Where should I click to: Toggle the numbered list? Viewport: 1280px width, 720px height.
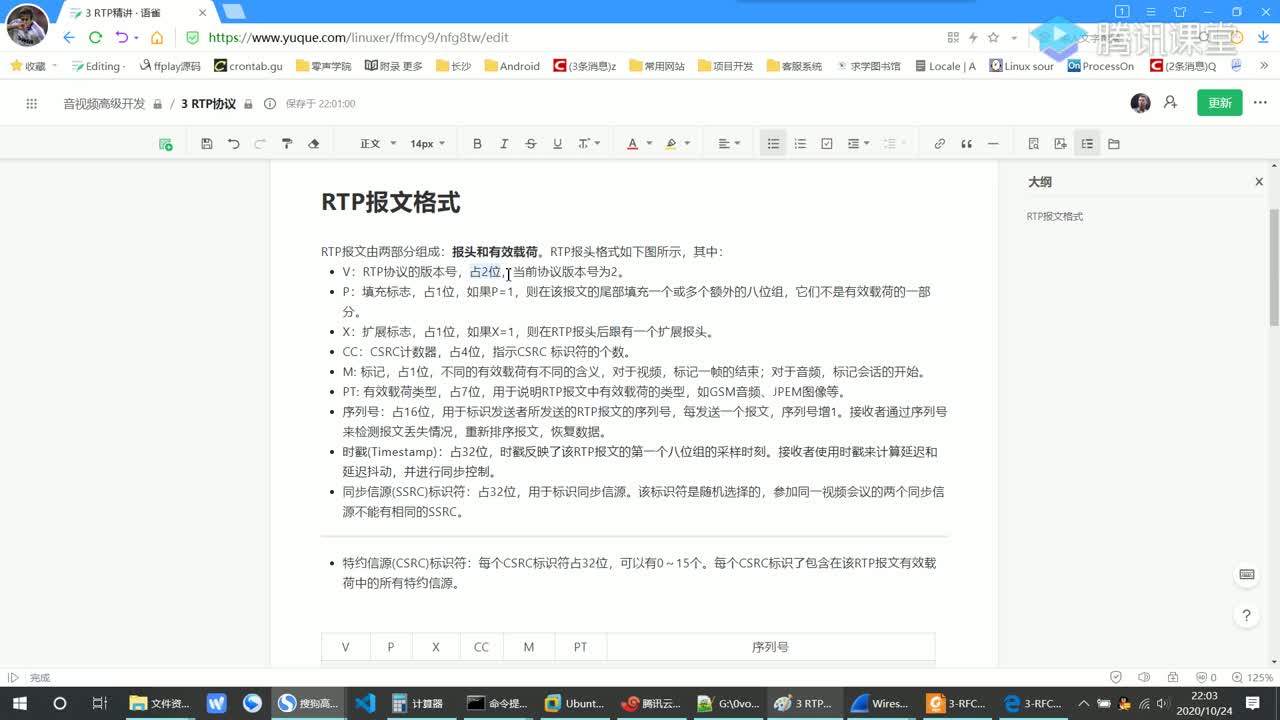(x=800, y=144)
